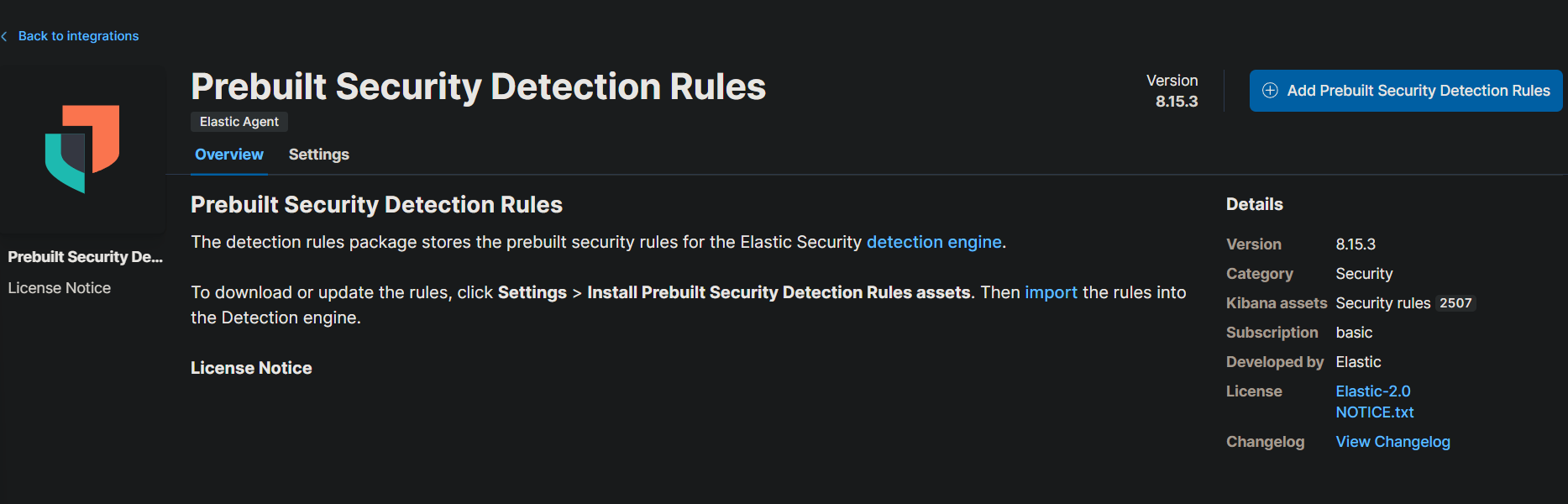Open the Settings tab
This screenshot has height=504, width=1568.
[x=318, y=155]
